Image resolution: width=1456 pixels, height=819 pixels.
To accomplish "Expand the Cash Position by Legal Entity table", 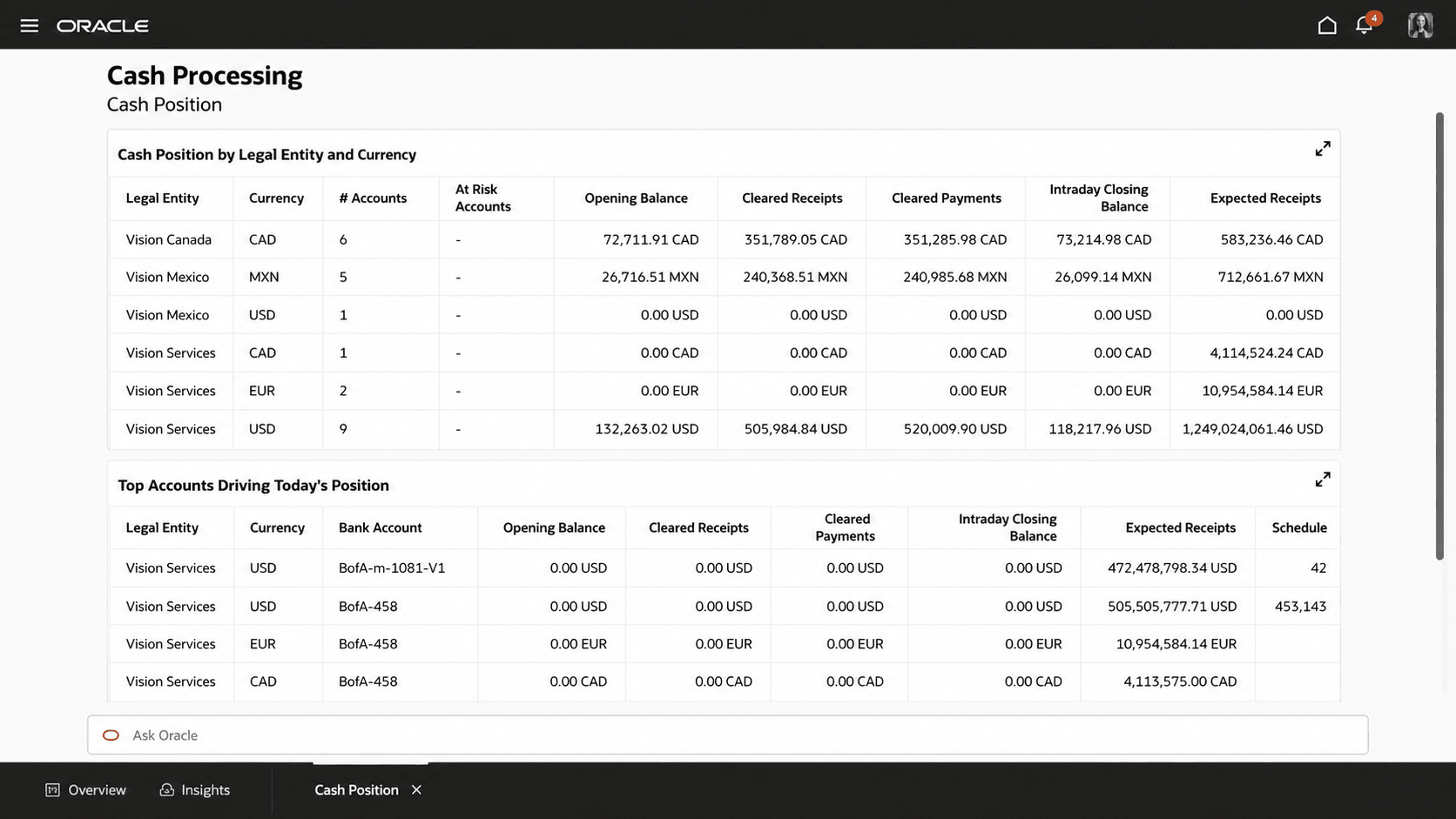I will [1323, 149].
